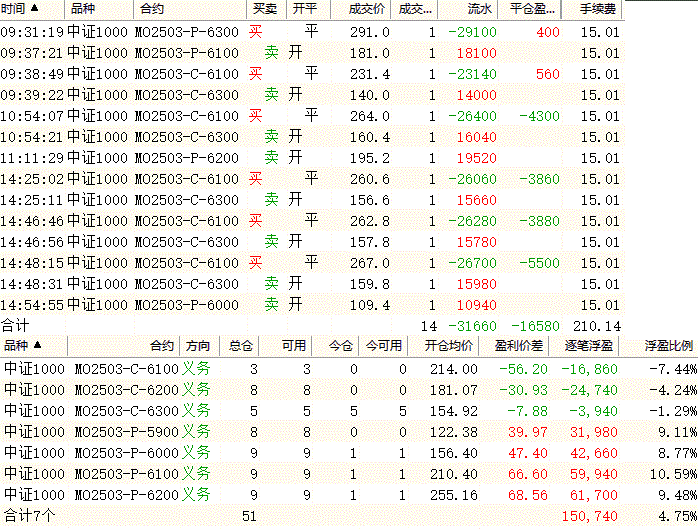Click the 总仓 column header
698x529 pixels.
pyautogui.click(x=239, y=346)
